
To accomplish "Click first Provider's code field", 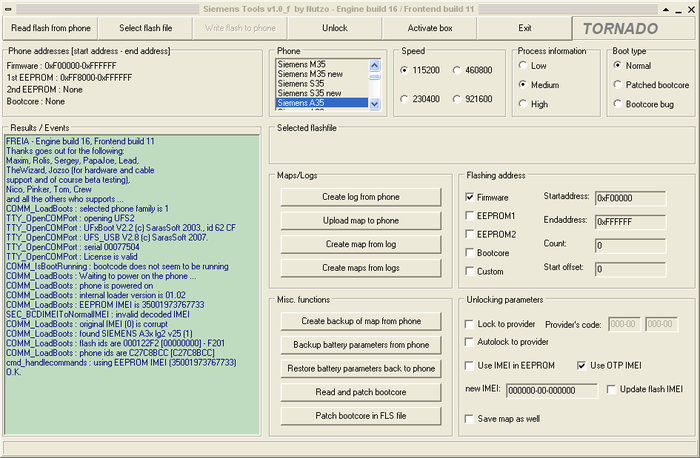I will pos(624,324).
